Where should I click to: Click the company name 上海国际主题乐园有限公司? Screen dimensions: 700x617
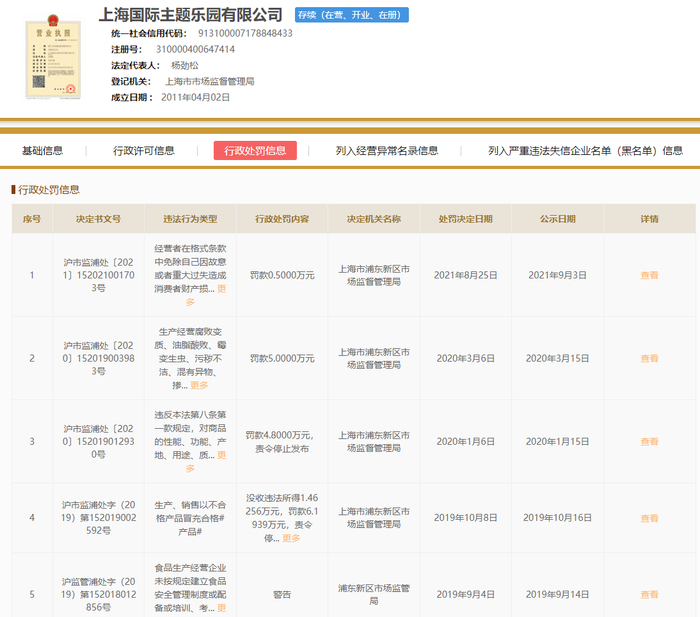tap(190, 14)
